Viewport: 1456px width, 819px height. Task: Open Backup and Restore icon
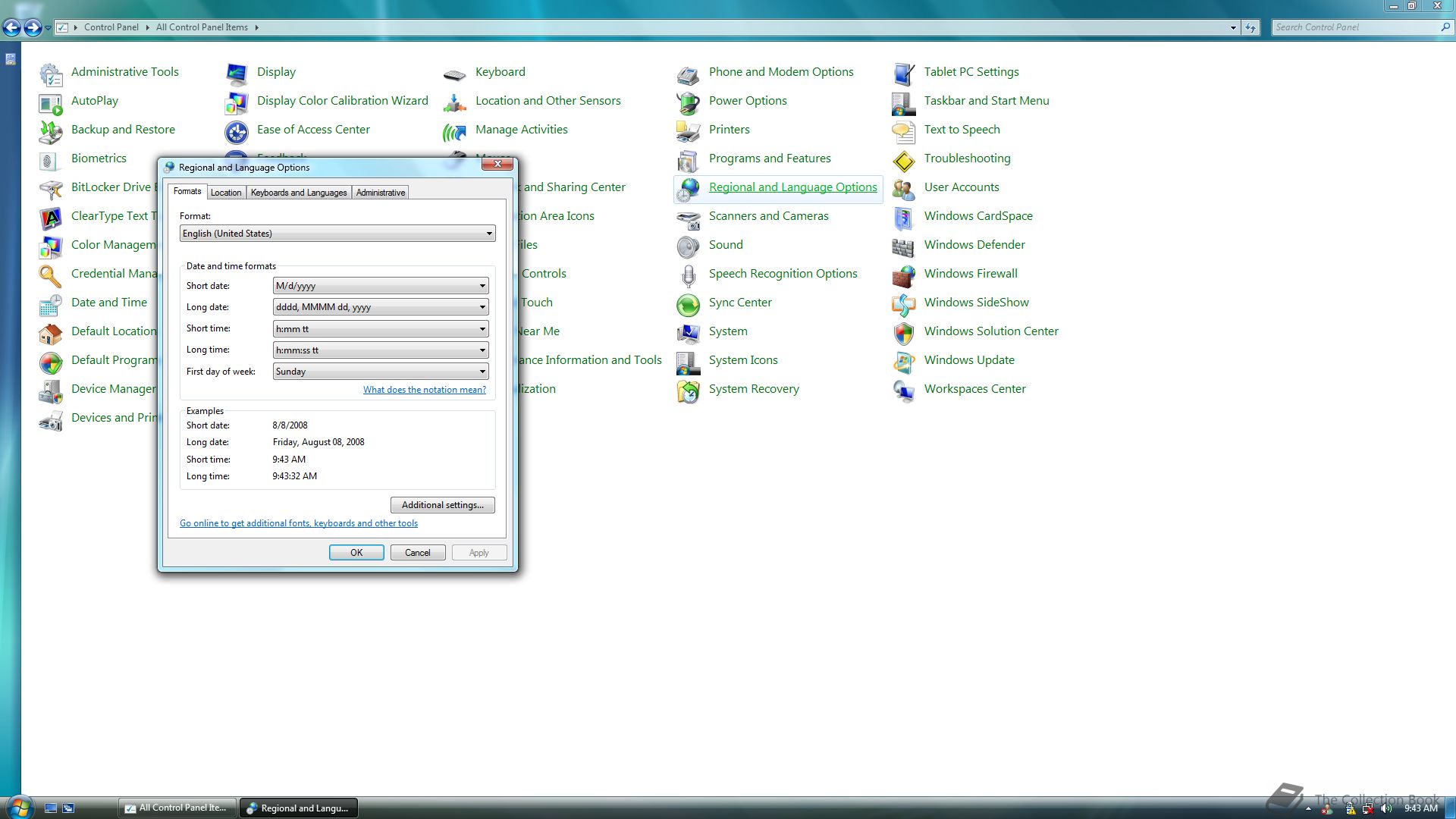pyautogui.click(x=51, y=132)
